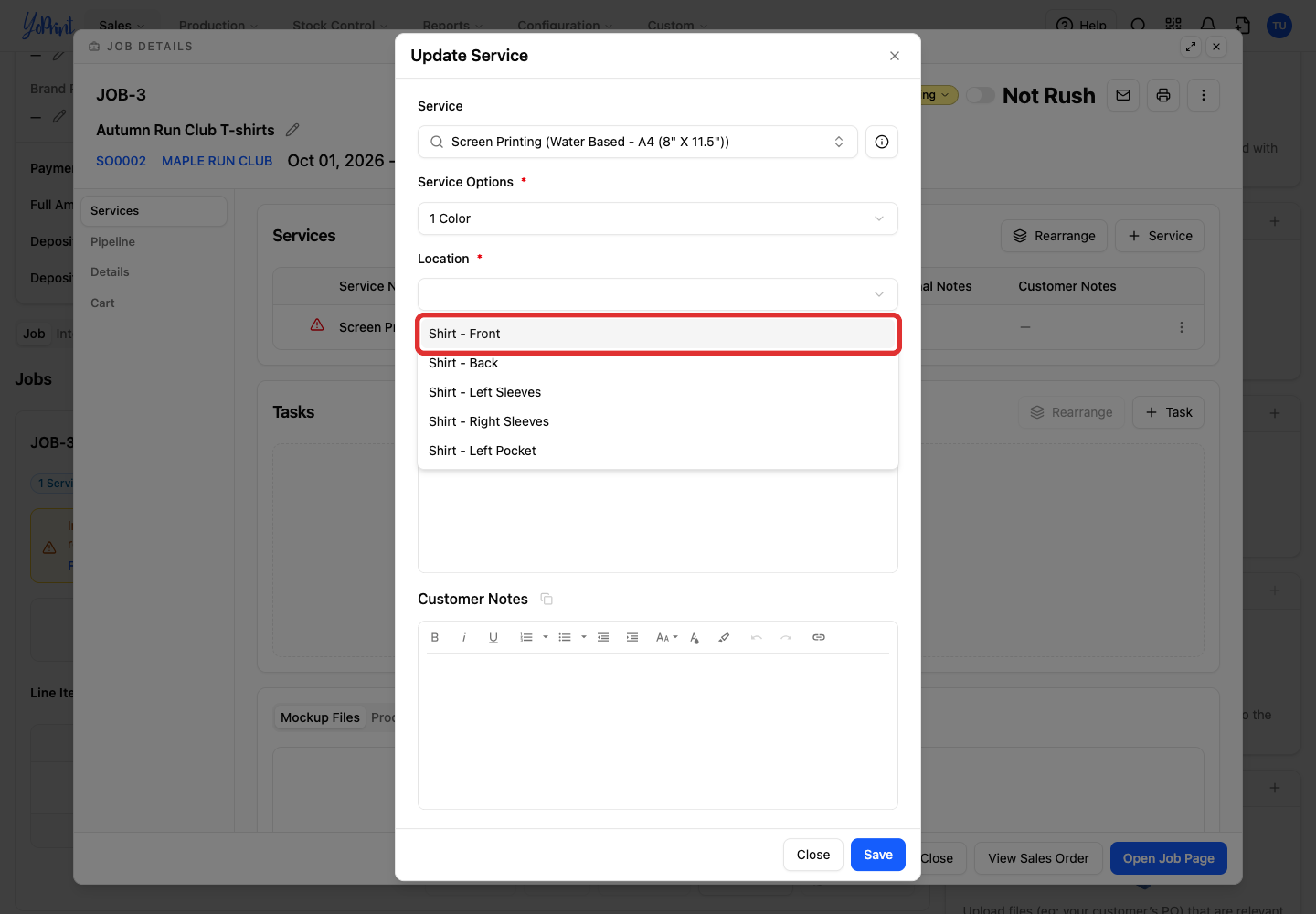The width and height of the screenshot is (1316, 914).
Task: Collapse the Location dropdown field
Action: (658, 294)
